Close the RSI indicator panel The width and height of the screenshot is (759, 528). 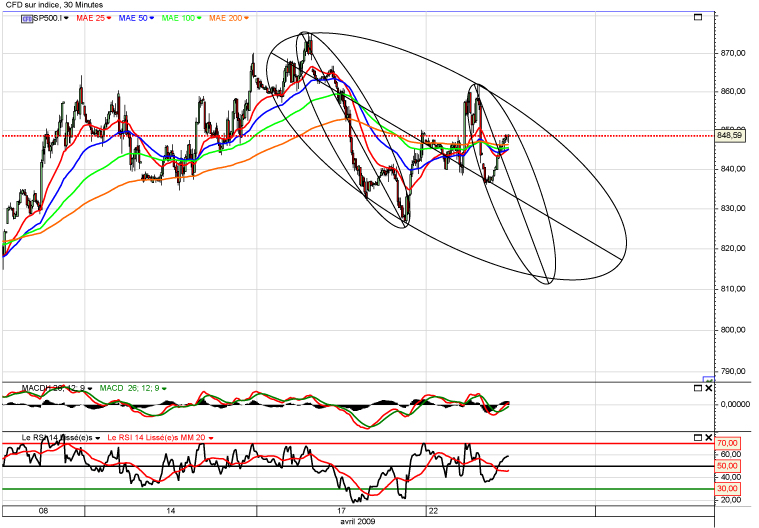pos(709,438)
